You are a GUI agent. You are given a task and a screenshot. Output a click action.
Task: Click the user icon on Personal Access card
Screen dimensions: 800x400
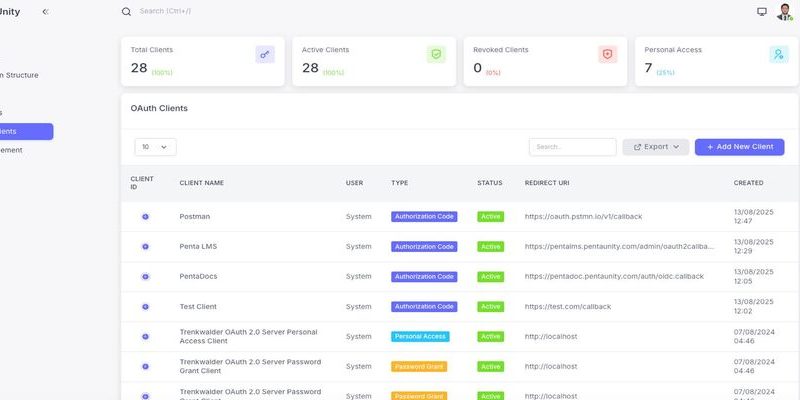pyautogui.click(x=778, y=55)
